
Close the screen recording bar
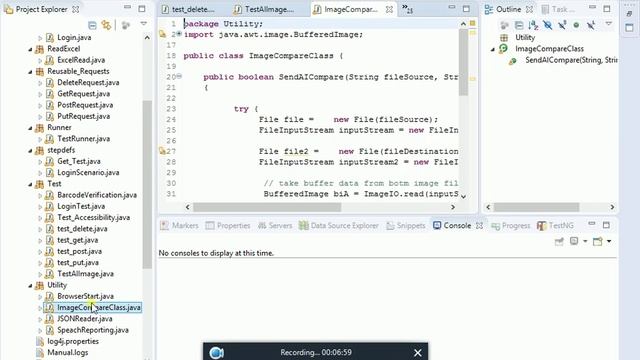[x=417, y=353]
